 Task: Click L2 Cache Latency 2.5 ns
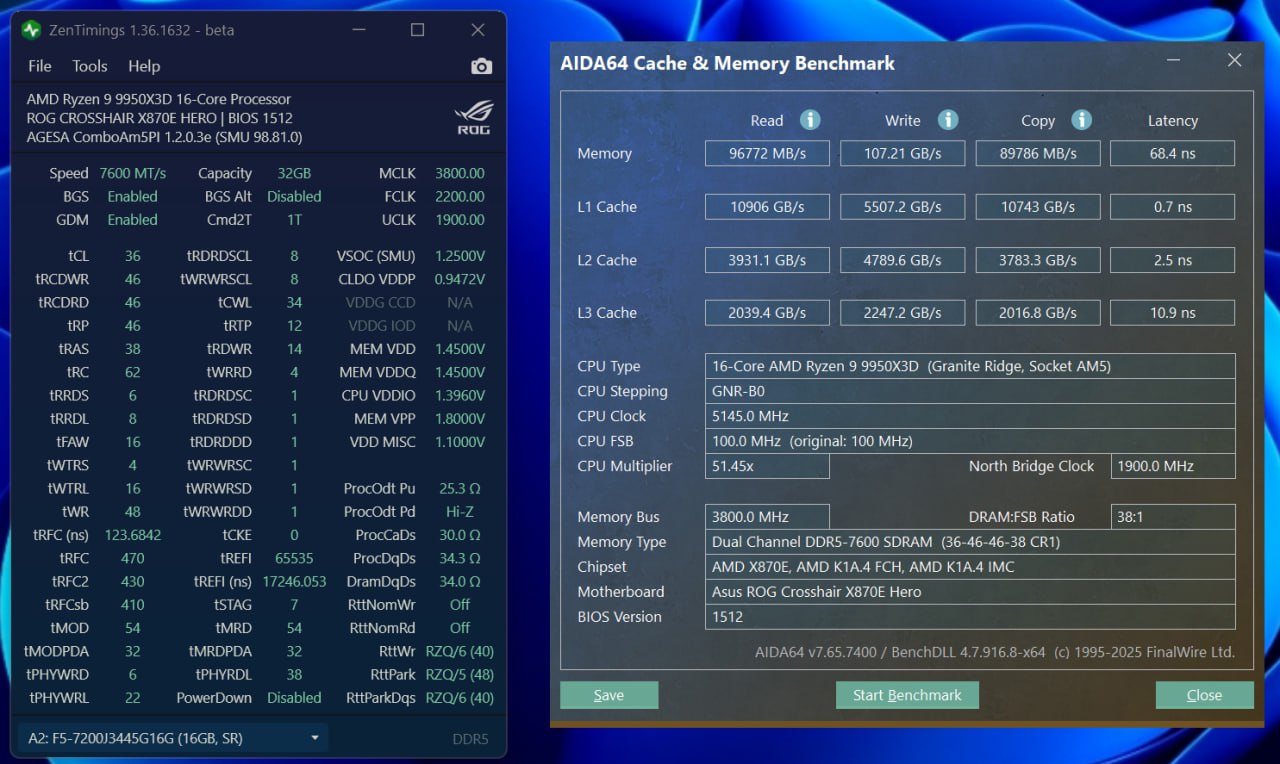(x=1172, y=260)
